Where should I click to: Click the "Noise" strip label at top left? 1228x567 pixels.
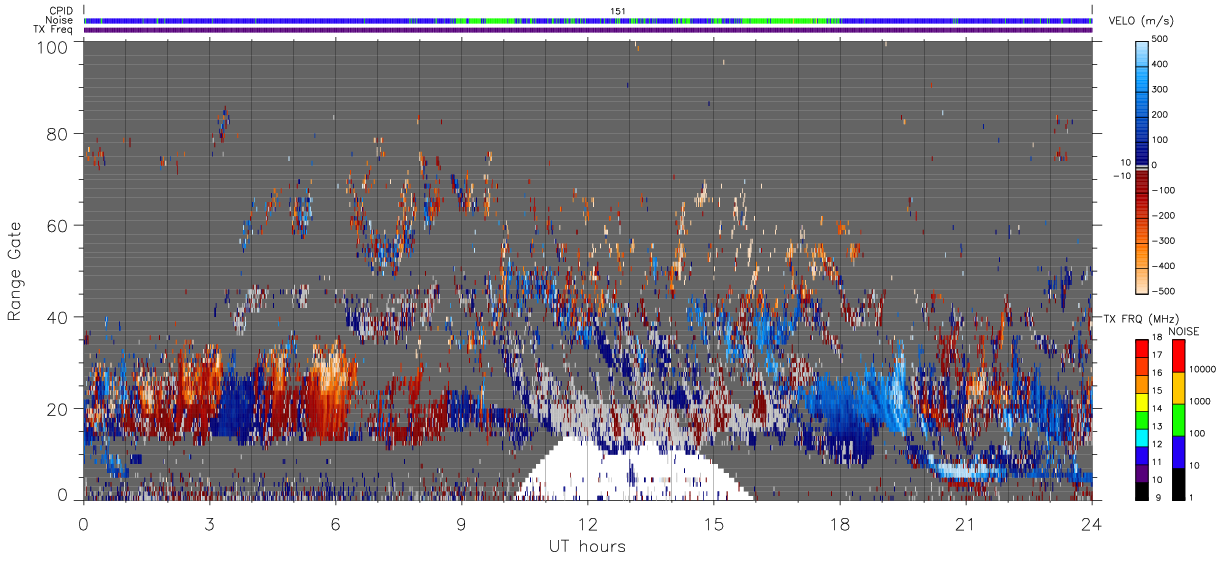click(59, 20)
